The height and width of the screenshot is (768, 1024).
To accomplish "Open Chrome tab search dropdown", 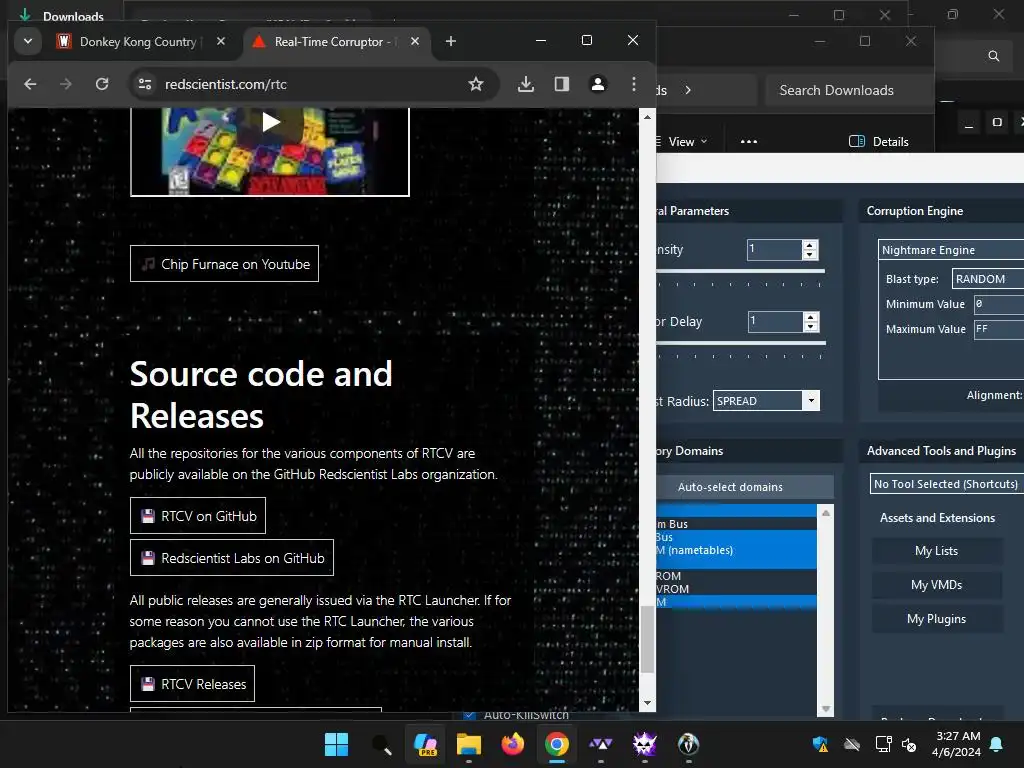I will click(x=27, y=41).
